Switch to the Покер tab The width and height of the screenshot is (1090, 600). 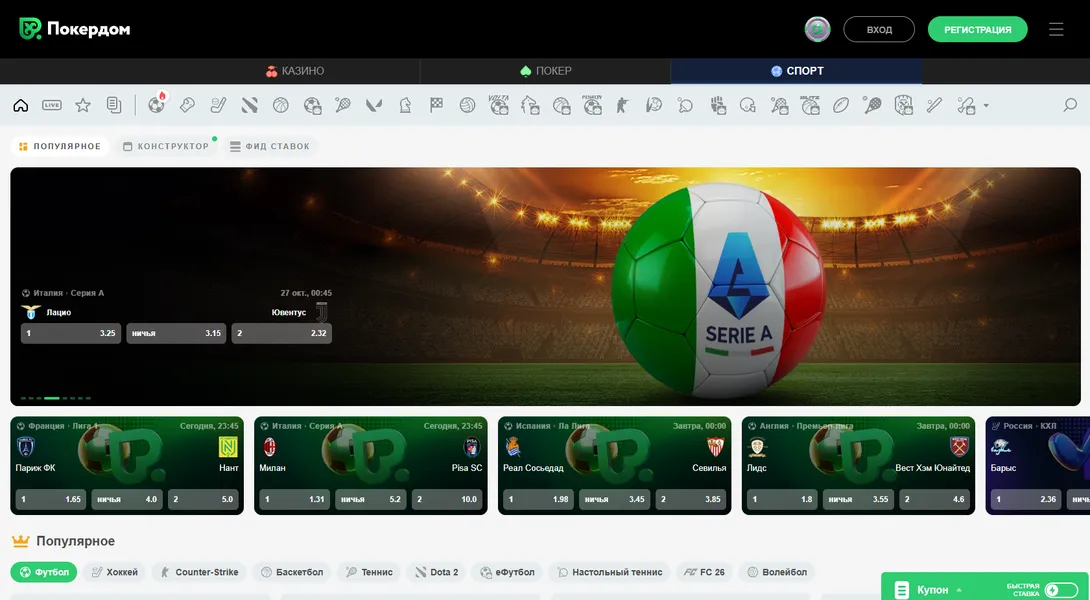point(546,71)
